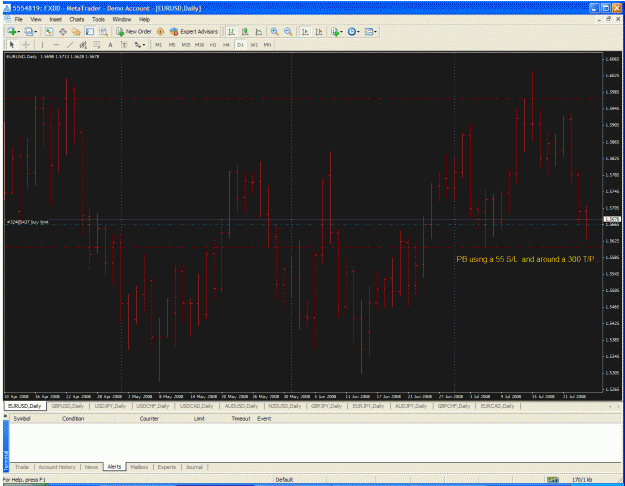Switch timeframe to M15

pos(186,45)
